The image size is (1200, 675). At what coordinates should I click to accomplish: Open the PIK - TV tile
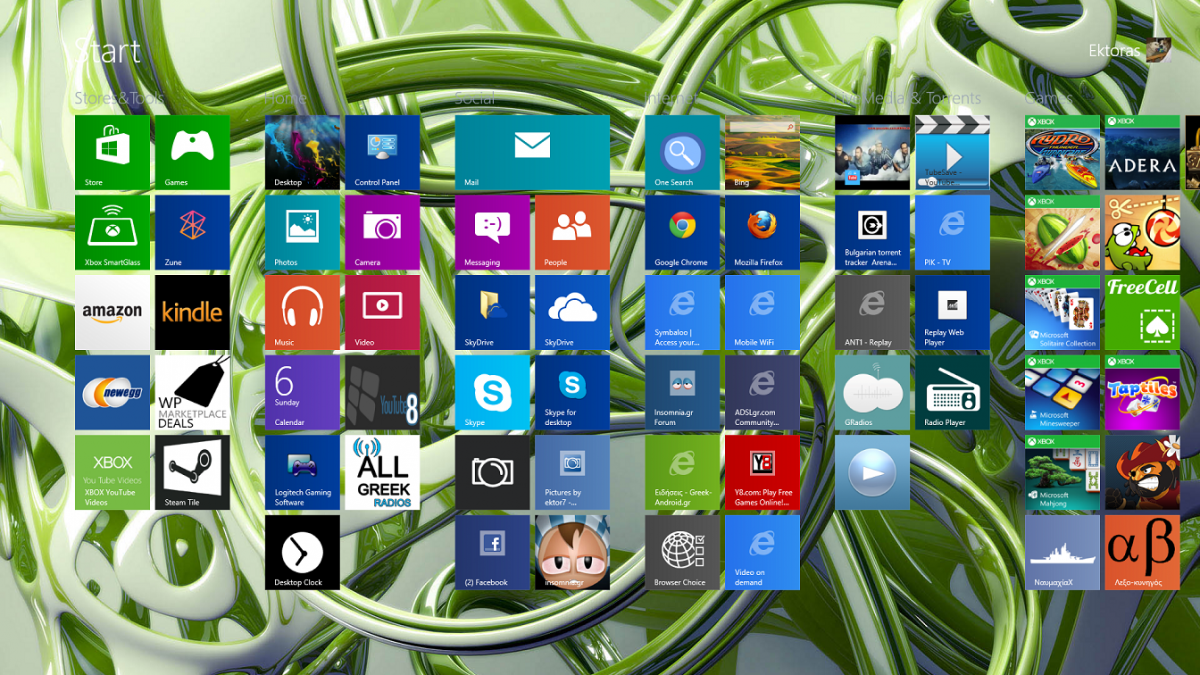click(952, 232)
